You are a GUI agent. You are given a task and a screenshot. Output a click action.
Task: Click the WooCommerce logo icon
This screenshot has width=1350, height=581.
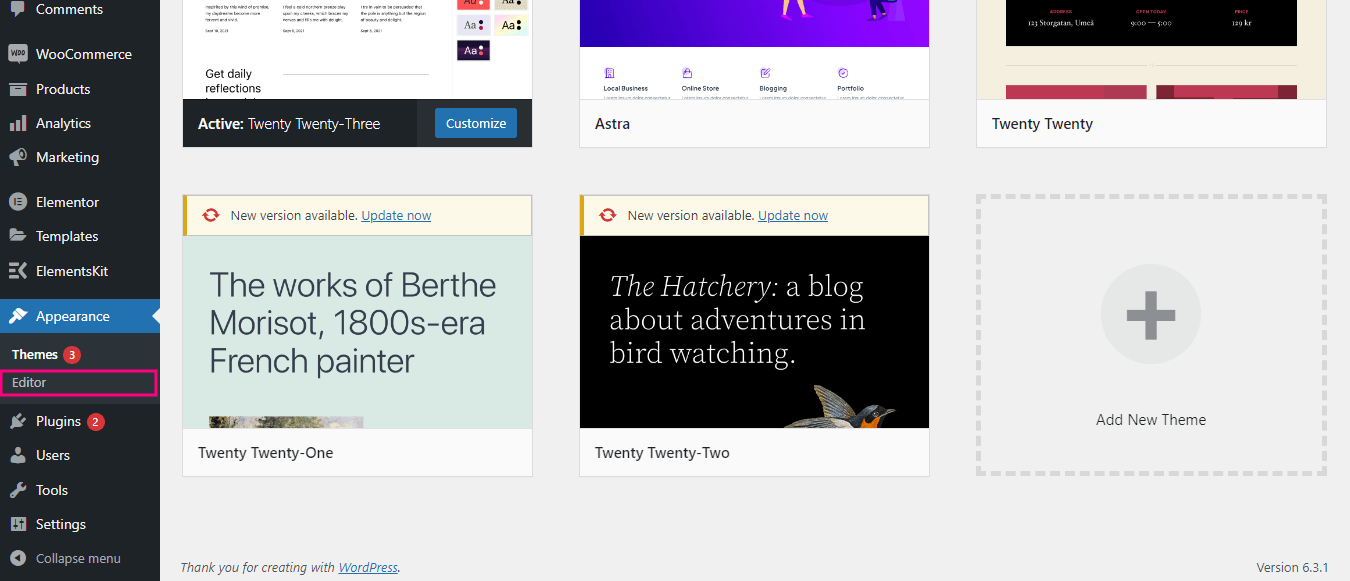point(18,54)
